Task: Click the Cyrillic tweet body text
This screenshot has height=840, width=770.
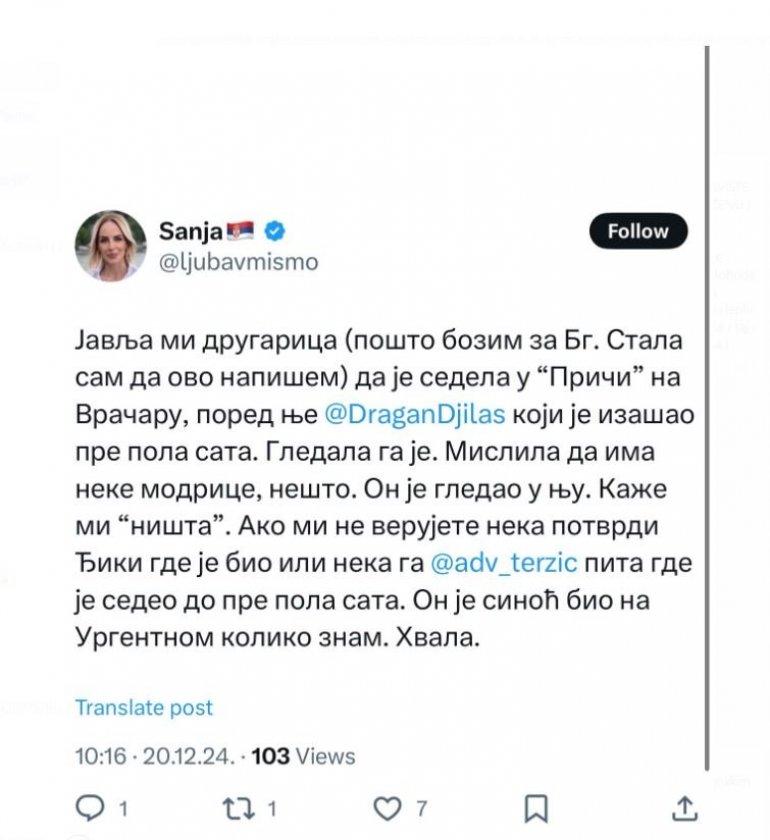Action: (380, 489)
